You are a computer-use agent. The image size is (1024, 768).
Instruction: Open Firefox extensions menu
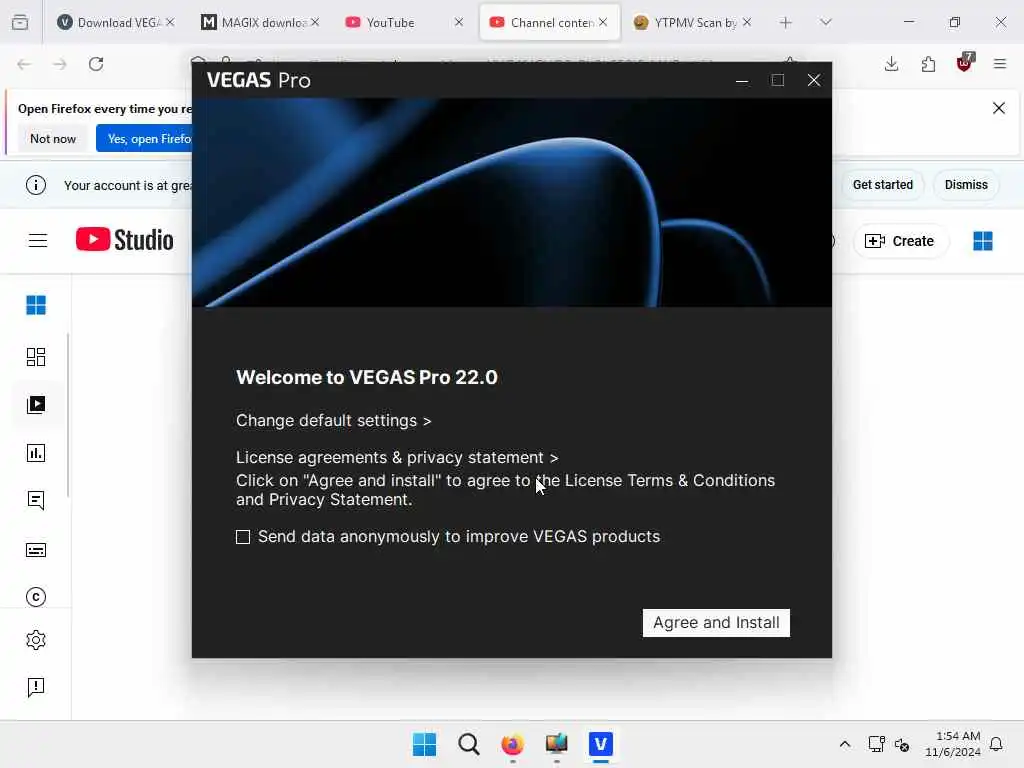(x=928, y=64)
